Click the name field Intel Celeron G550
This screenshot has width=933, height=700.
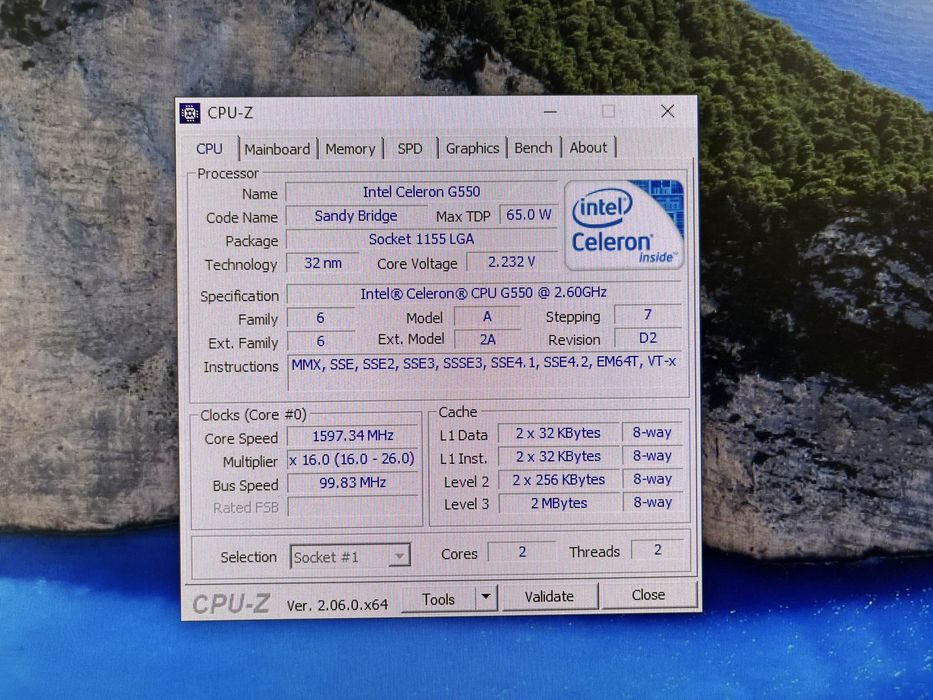[421, 192]
